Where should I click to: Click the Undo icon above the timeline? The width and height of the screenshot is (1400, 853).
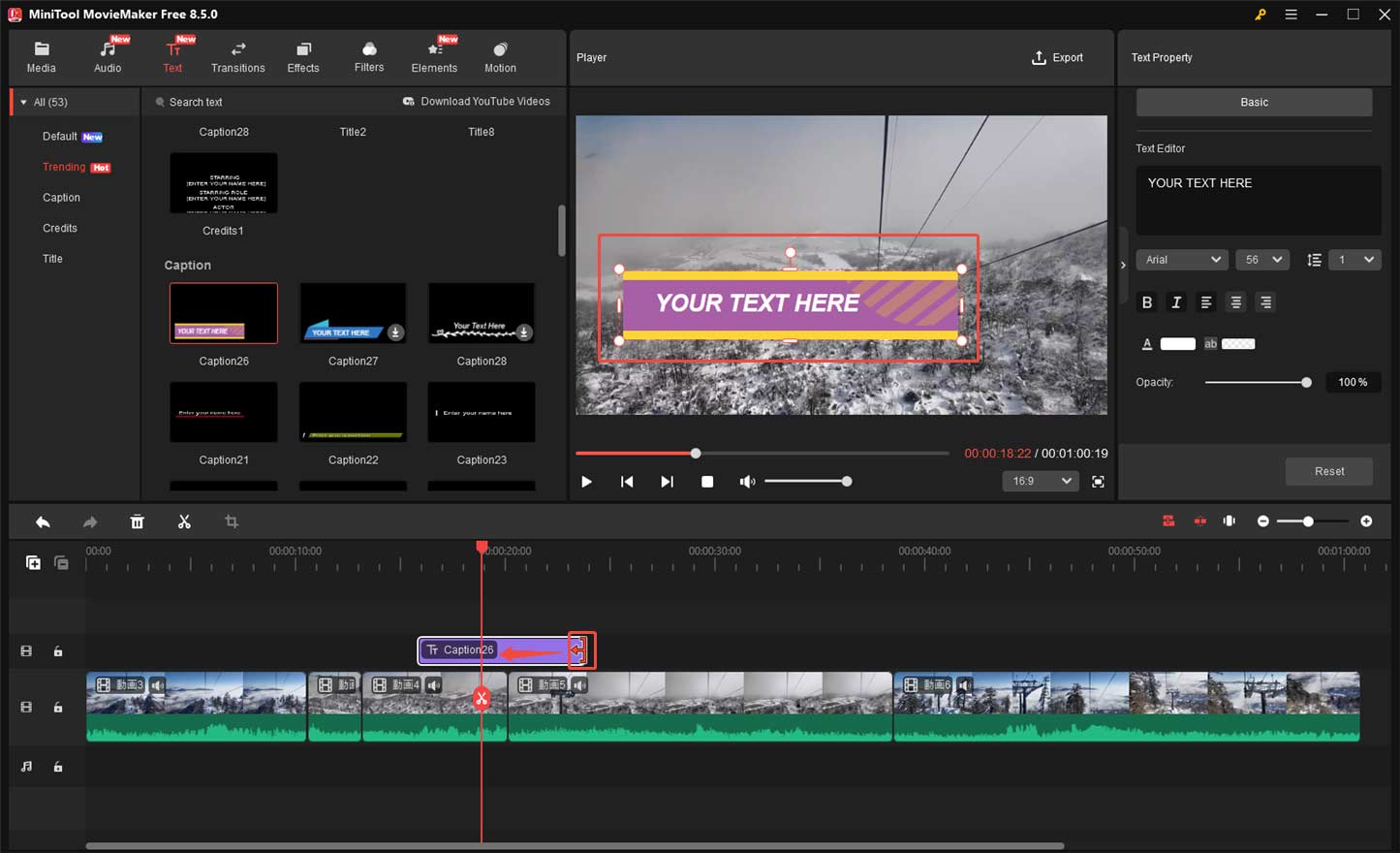(43, 521)
